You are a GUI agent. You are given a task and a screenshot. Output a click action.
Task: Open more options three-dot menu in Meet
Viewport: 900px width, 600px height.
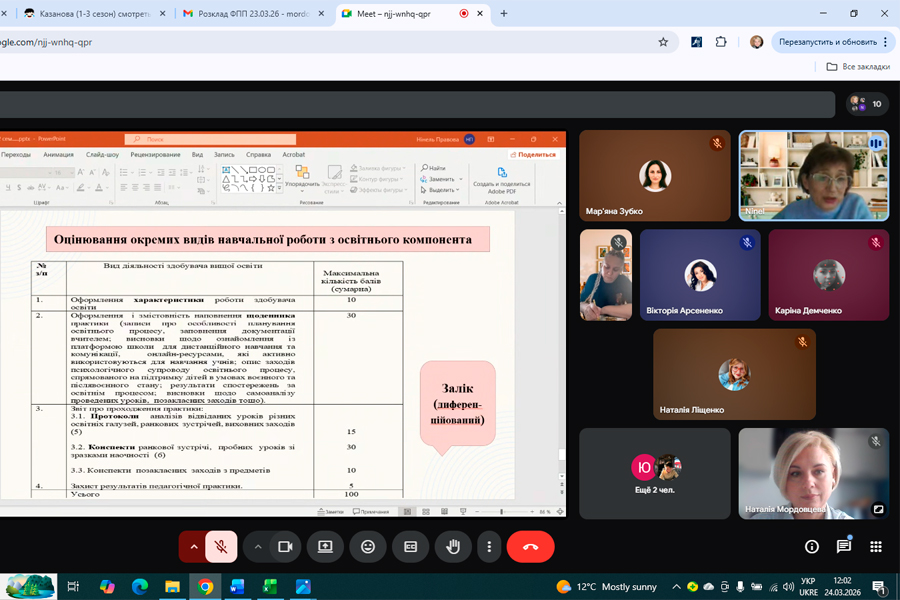pyautogui.click(x=488, y=547)
